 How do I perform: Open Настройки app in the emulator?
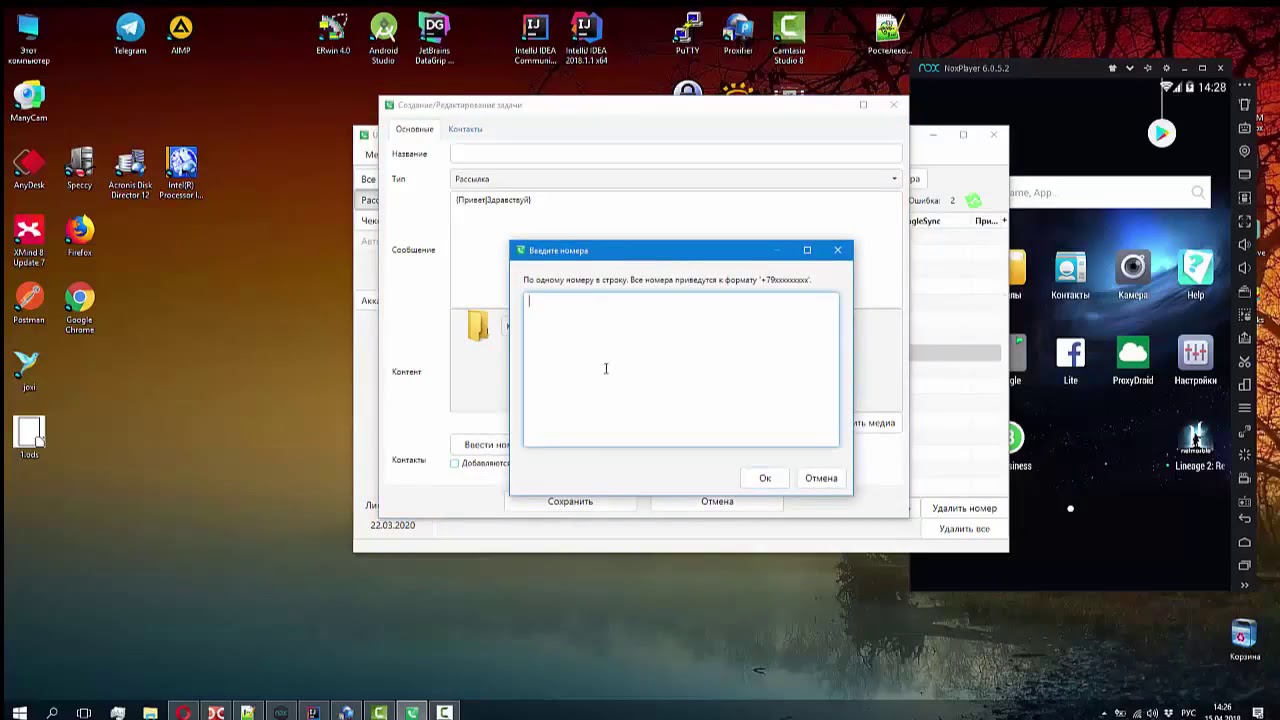point(1195,354)
